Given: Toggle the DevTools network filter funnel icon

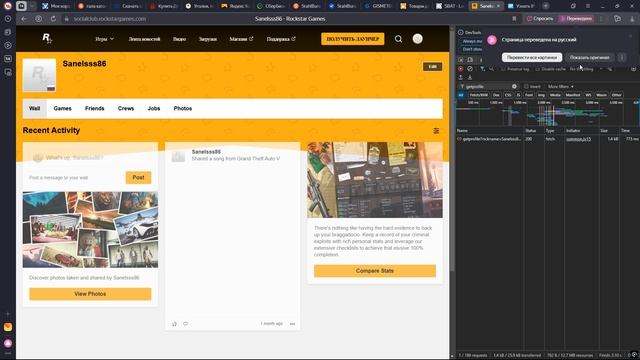Looking at the screenshot, I should pyautogui.click(x=482, y=69).
